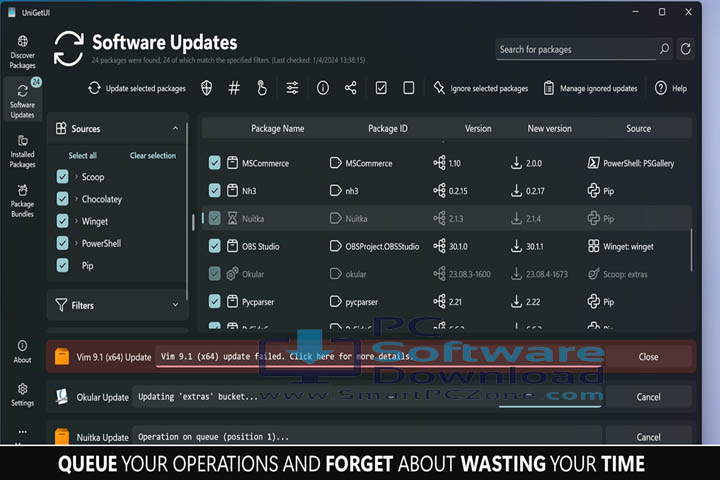The image size is (720, 480).
Task: Open the more options ellipsis in sidebar
Action: point(22,432)
